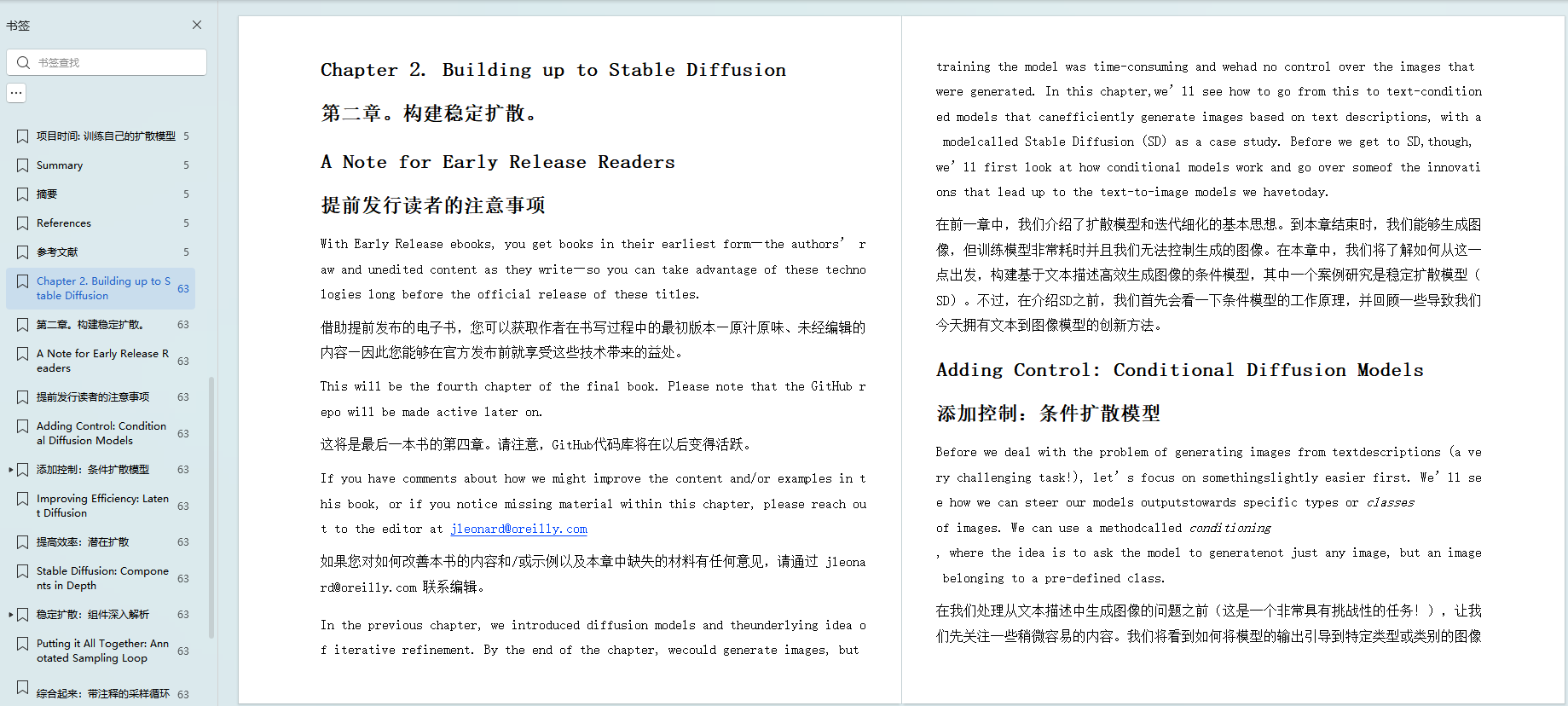Click the page heading '提前发行读者的注意事项'
This screenshot has width=1568, height=706.
[433, 205]
